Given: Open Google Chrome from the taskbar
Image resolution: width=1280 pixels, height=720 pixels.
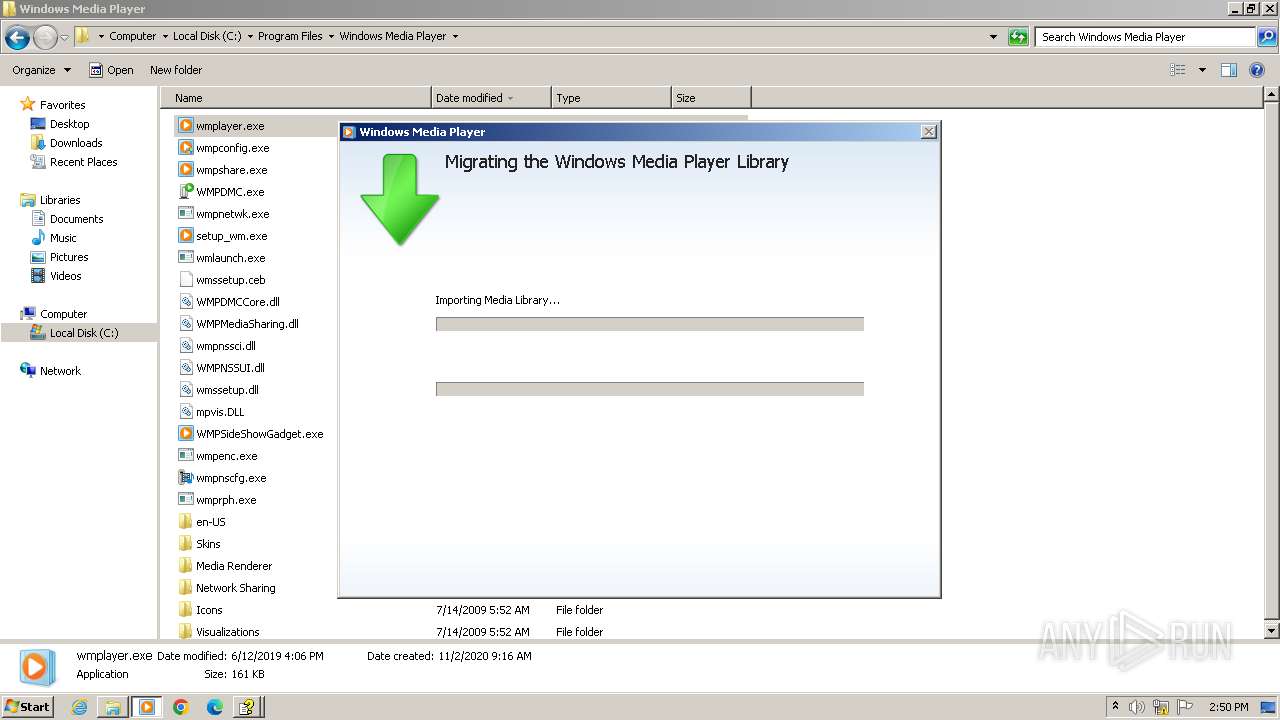Looking at the screenshot, I should [181, 707].
